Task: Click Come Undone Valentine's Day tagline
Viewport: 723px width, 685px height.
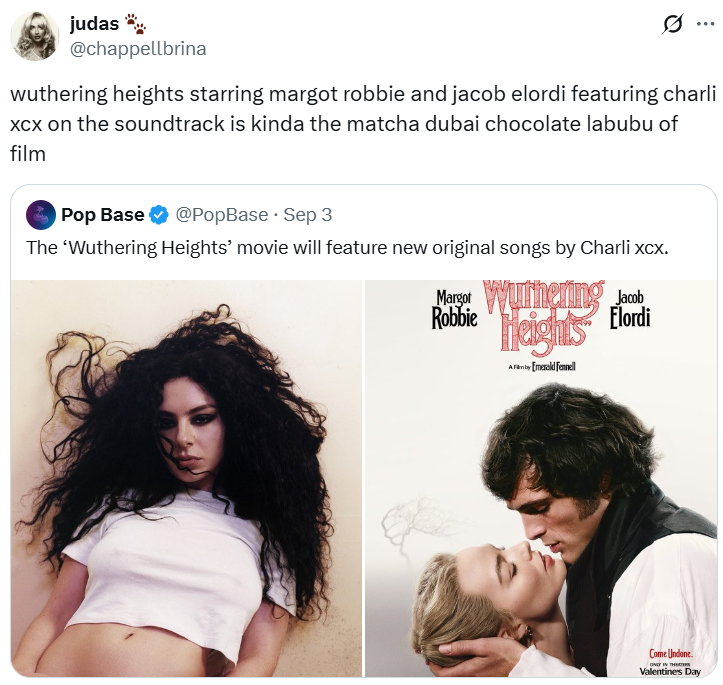Action: 670,662
